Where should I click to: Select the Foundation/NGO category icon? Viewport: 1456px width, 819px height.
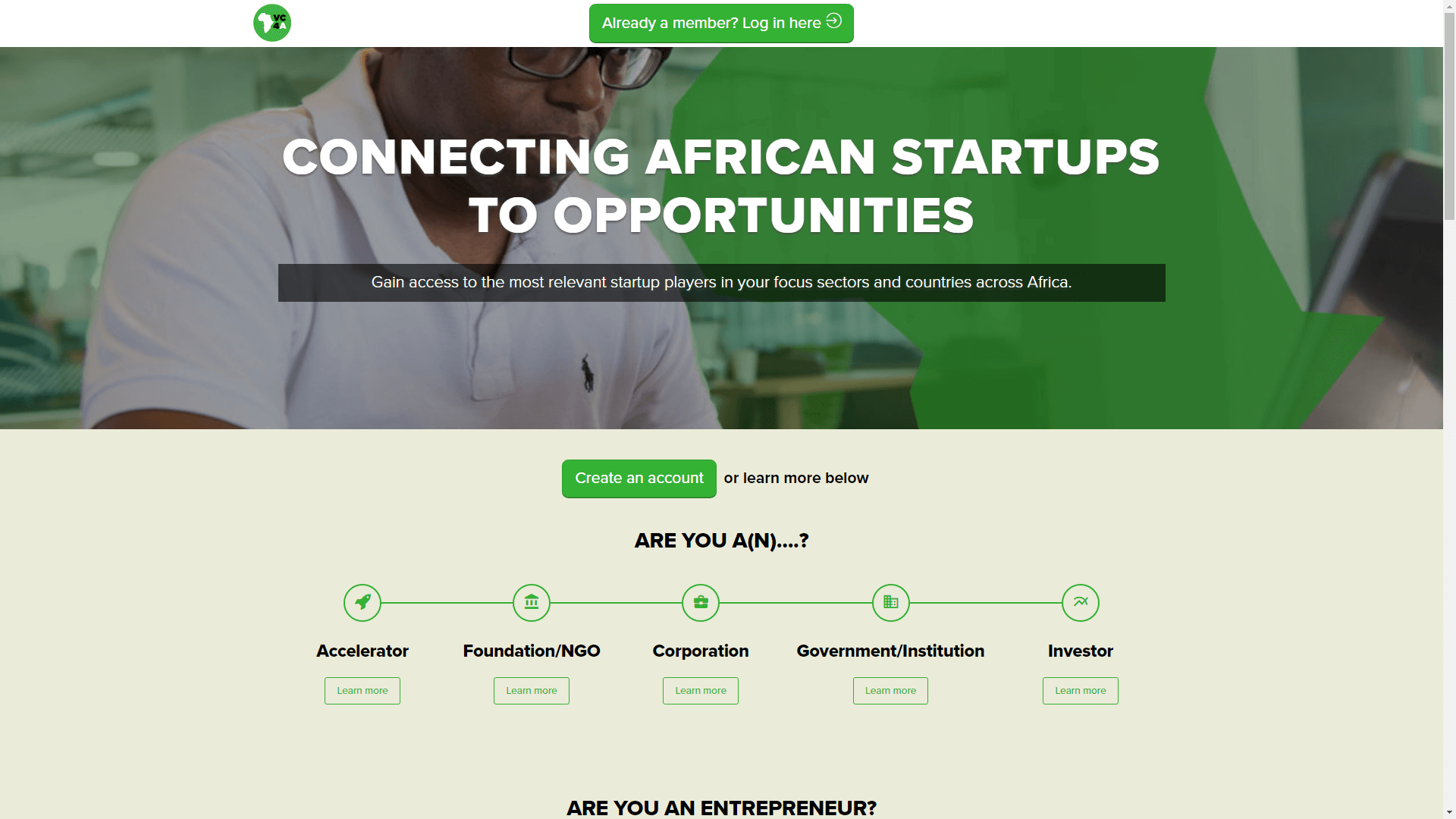point(531,602)
